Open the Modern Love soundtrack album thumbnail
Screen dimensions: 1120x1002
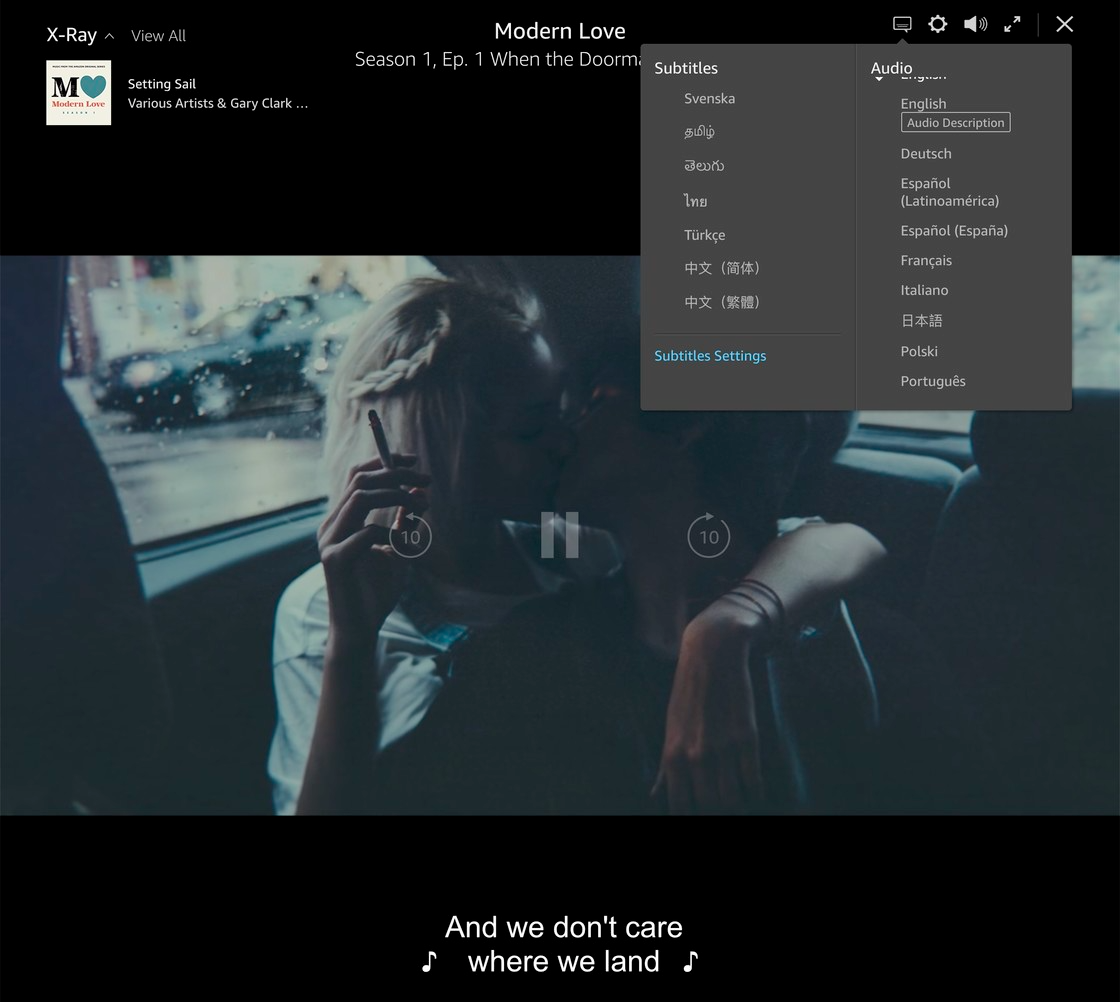pos(78,93)
